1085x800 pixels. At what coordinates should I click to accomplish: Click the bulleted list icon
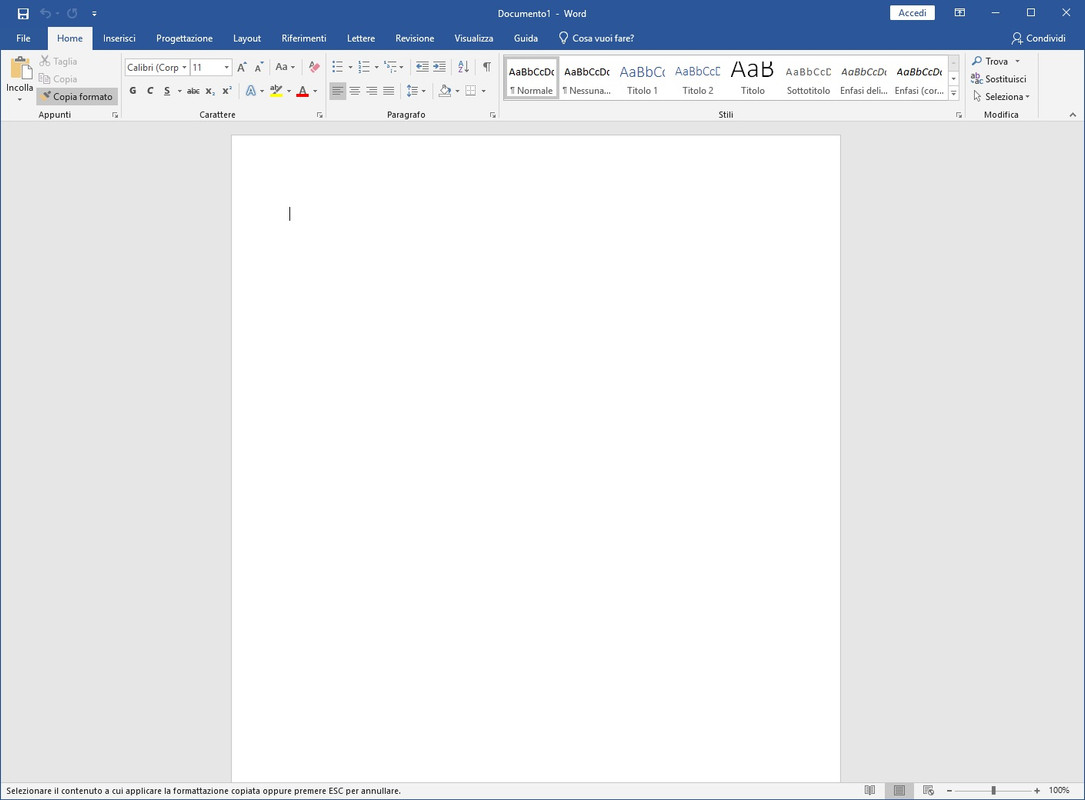pyautogui.click(x=338, y=67)
